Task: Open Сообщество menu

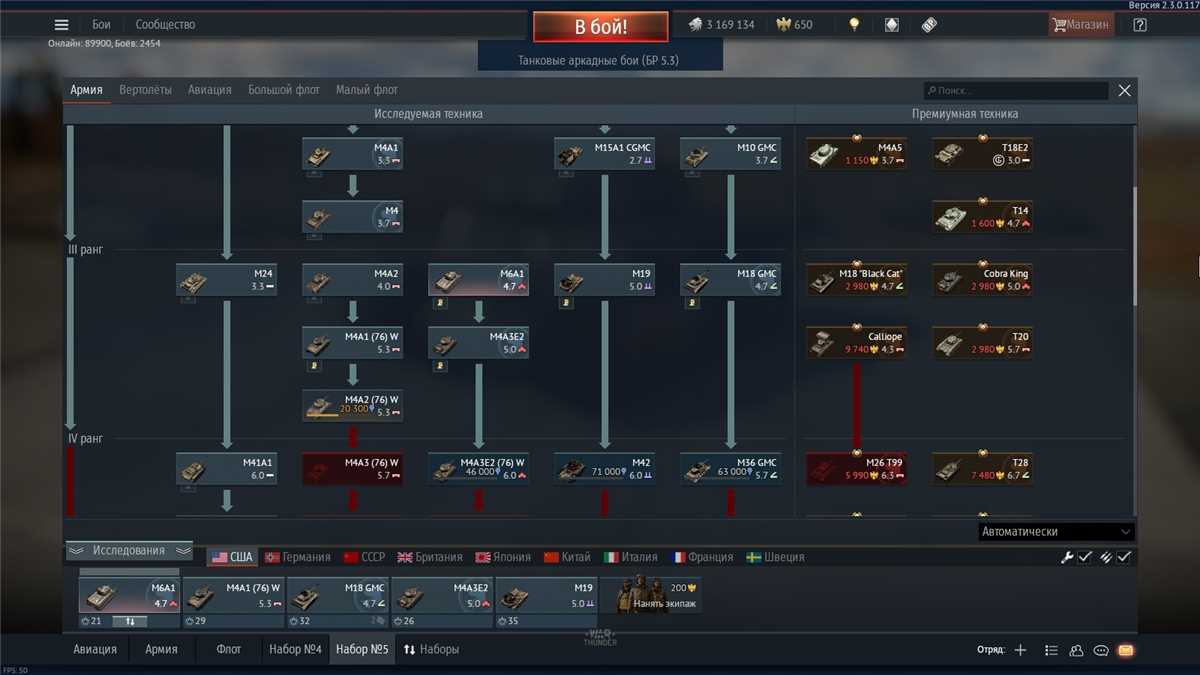Action: (x=166, y=25)
